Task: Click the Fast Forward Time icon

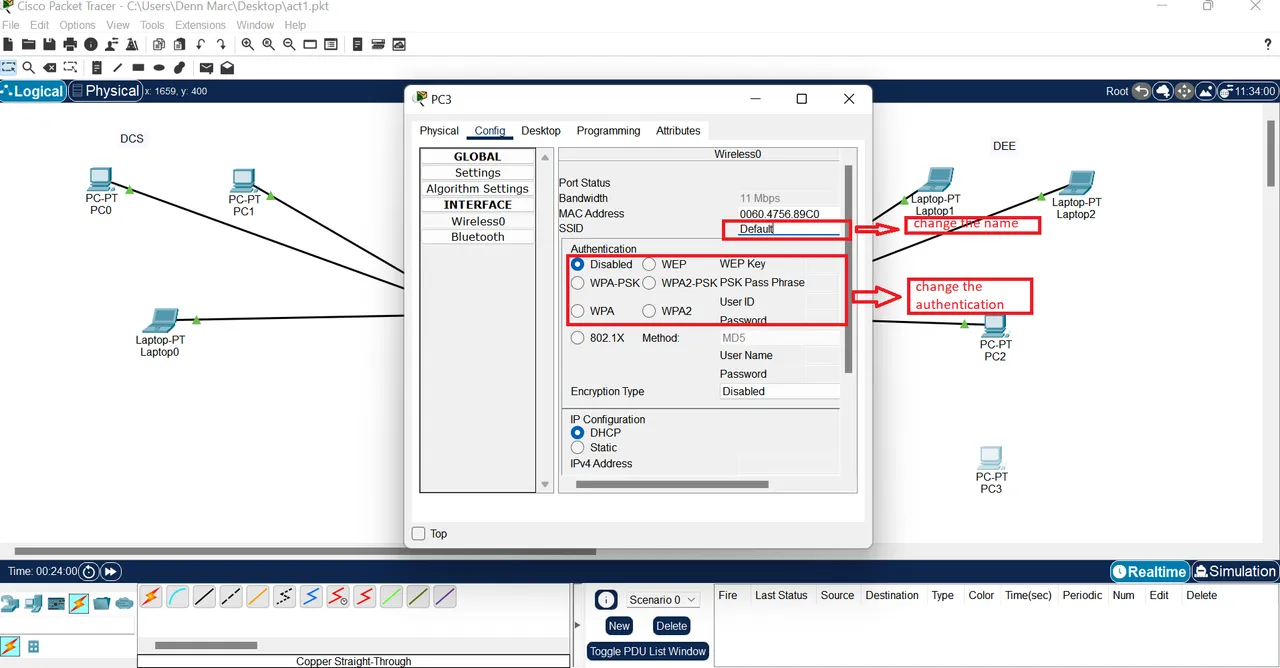Action: pyautogui.click(x=111, y=572)
